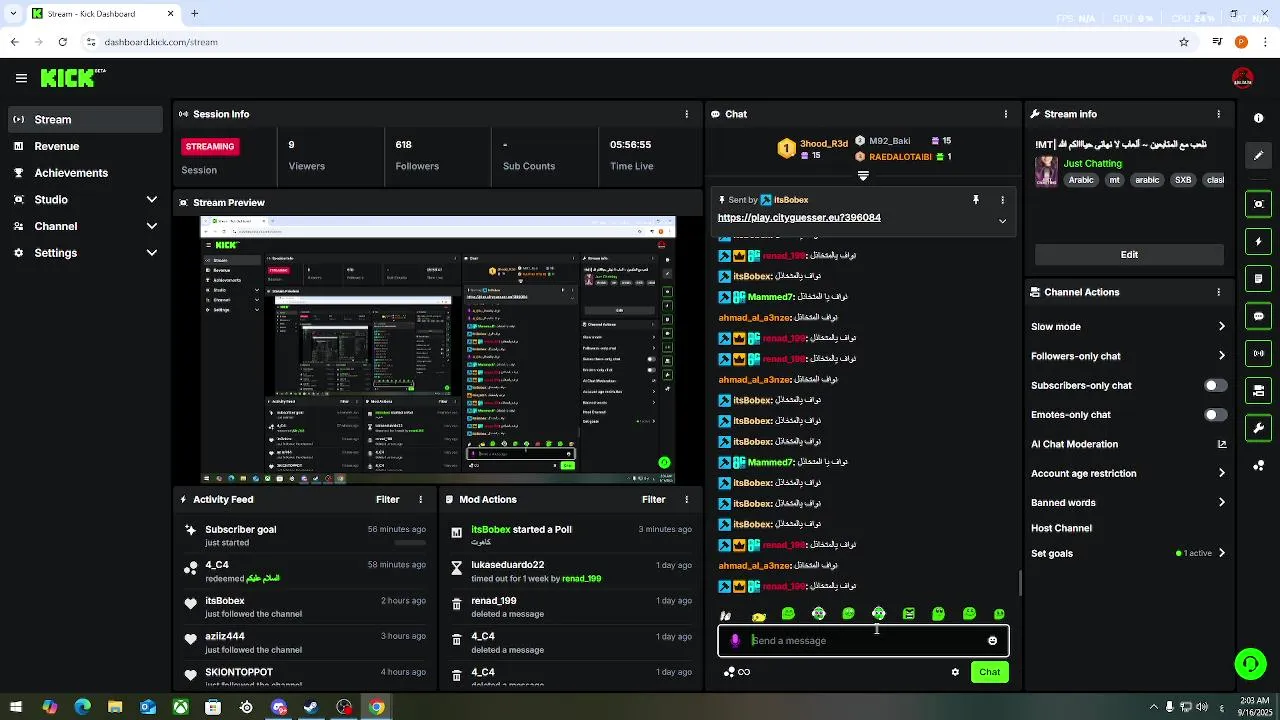Toggle the channel actions widget icon
Image resolution: width=1280 pixels, height=720 pixels.
coord(1258,390)
